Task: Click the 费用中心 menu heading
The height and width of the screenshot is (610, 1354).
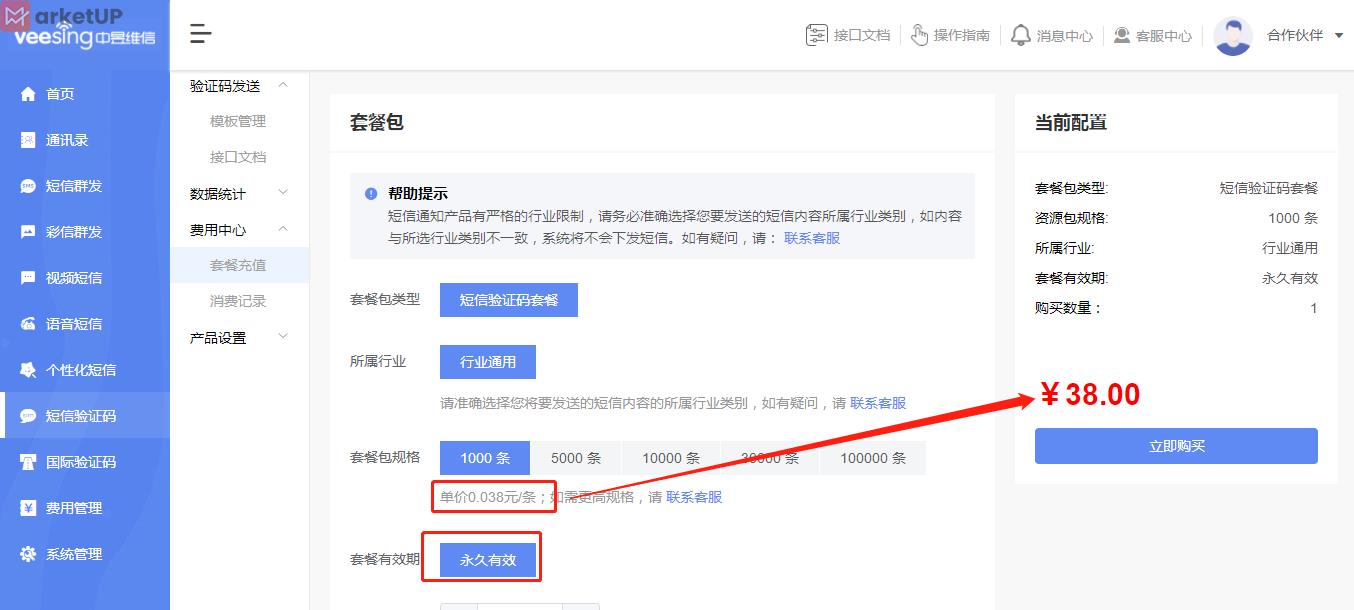Action: pos(218,230)
